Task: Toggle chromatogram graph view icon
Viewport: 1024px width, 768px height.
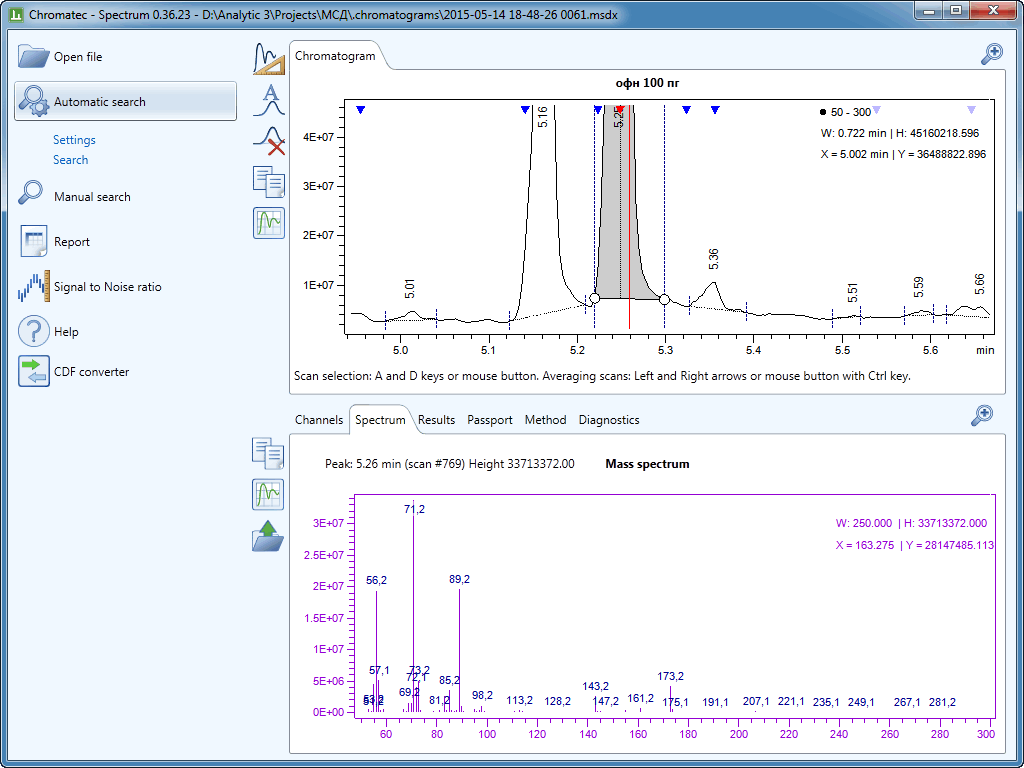Action: 269,222
